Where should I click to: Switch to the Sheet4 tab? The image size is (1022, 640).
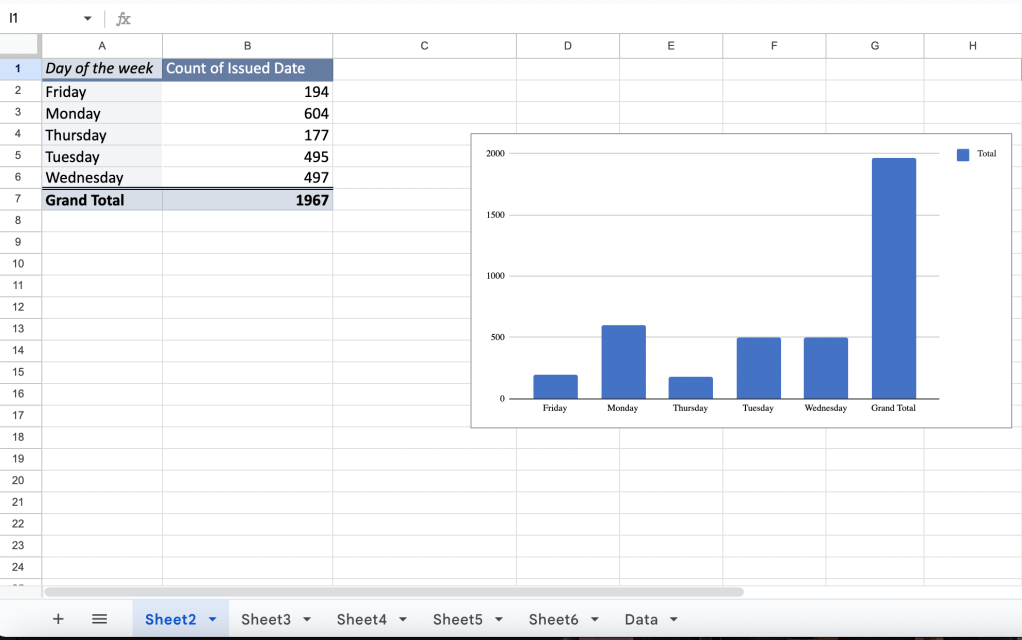coord(361,619)
